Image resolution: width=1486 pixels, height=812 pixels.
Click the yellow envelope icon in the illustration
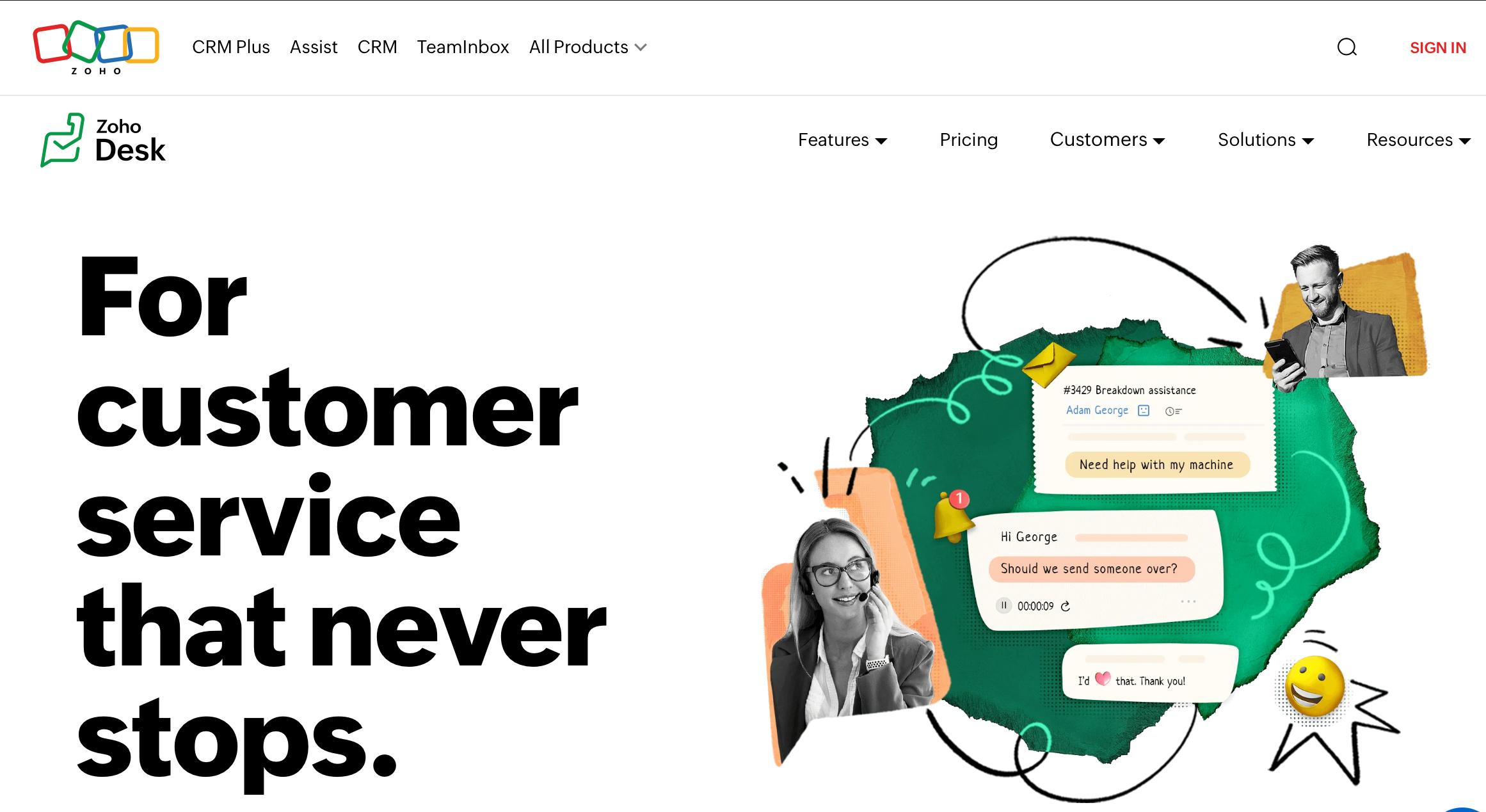coord(1049,364)
